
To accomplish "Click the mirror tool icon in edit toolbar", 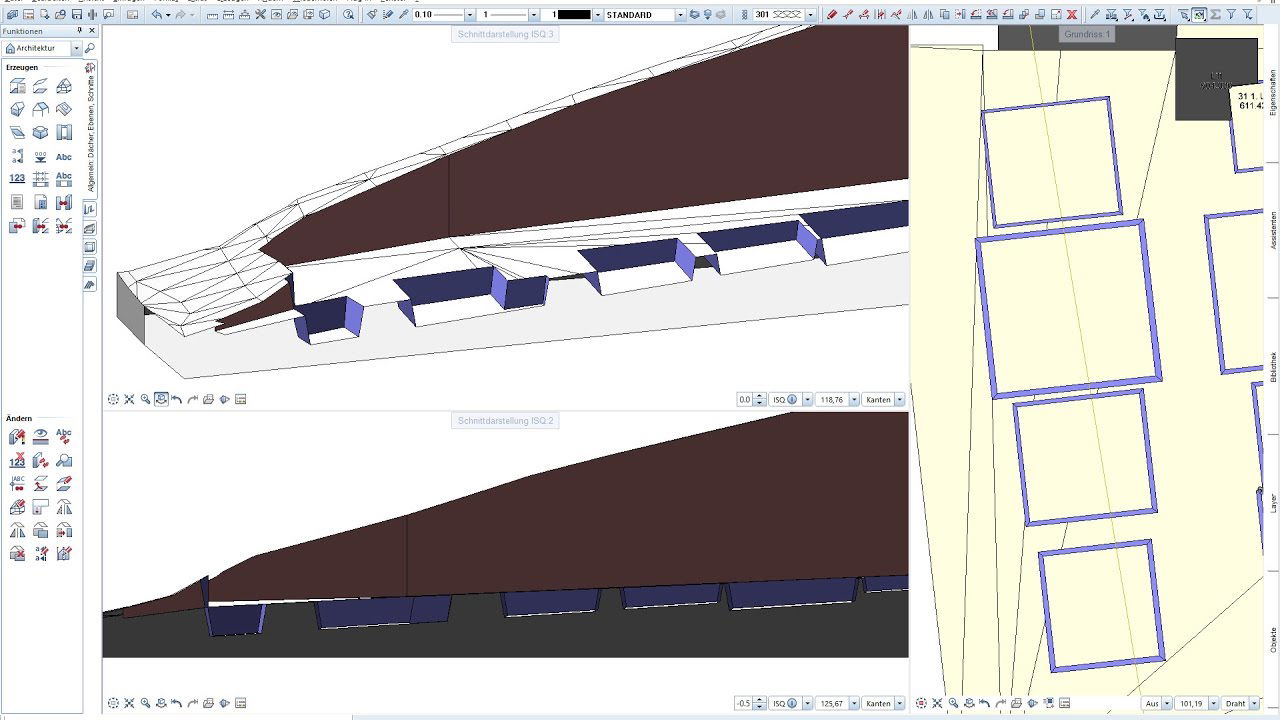I will (912, 15).
